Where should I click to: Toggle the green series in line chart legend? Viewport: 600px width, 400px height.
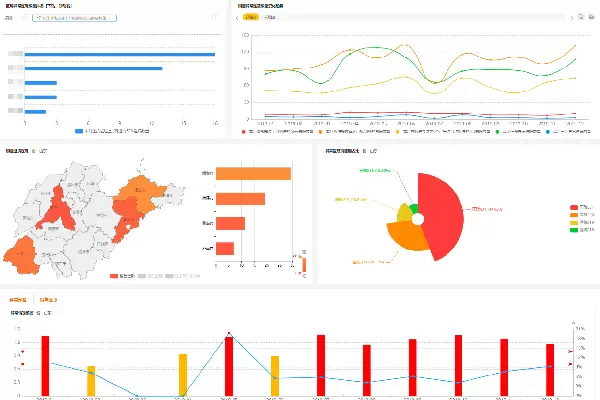pos(498,130)
